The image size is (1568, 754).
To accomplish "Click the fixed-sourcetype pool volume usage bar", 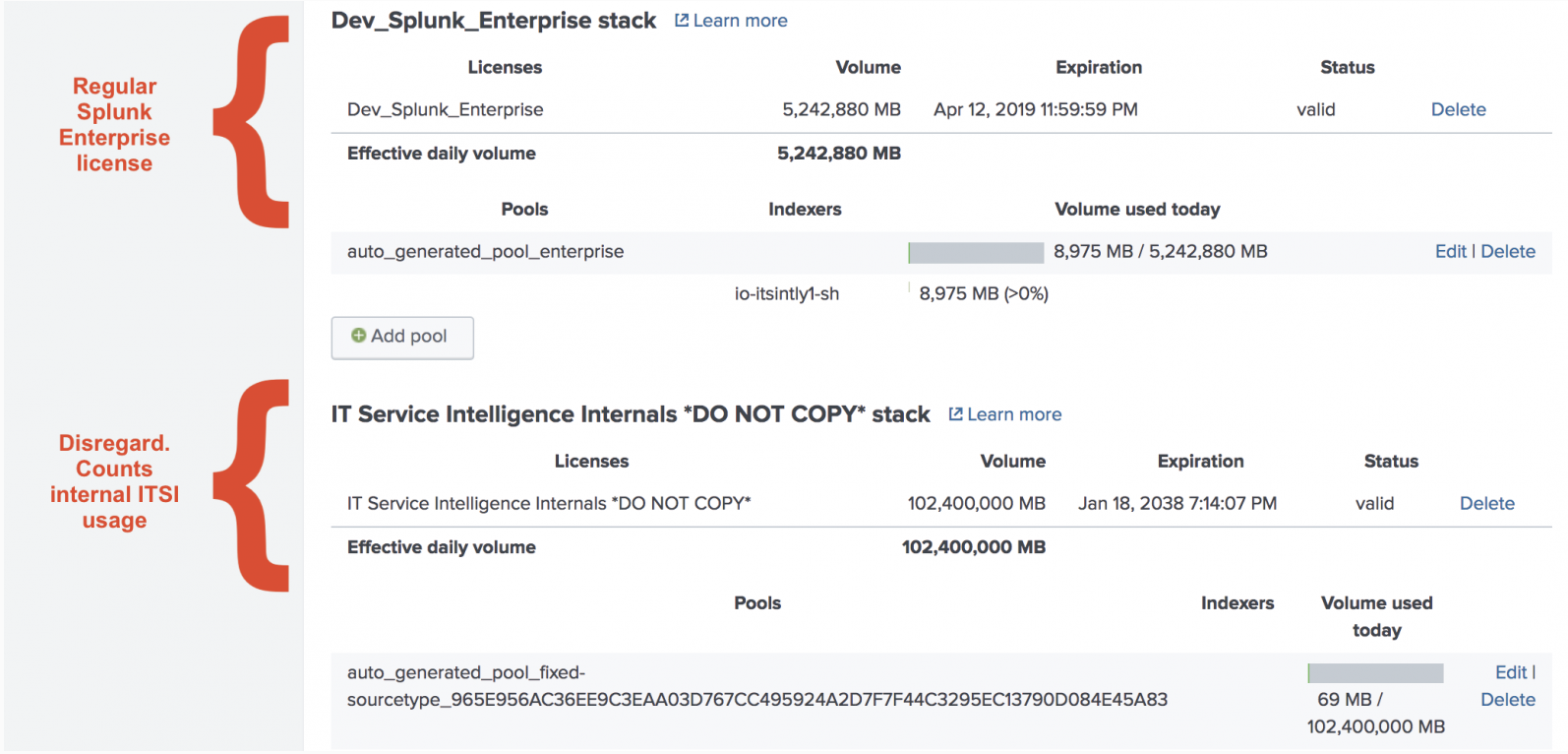I will [x=1375, y=673].
